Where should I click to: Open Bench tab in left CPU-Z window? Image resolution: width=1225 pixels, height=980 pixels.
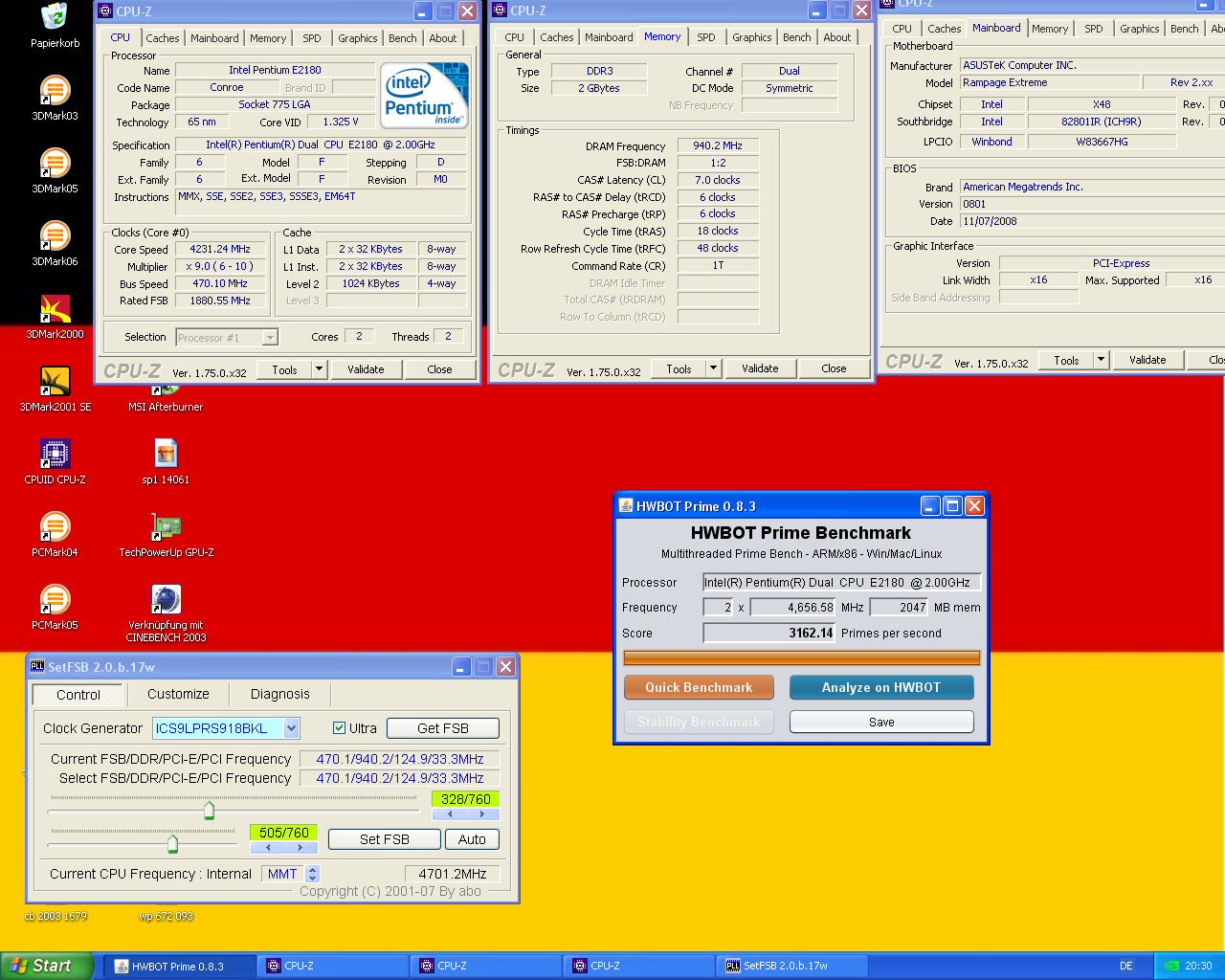403,38
